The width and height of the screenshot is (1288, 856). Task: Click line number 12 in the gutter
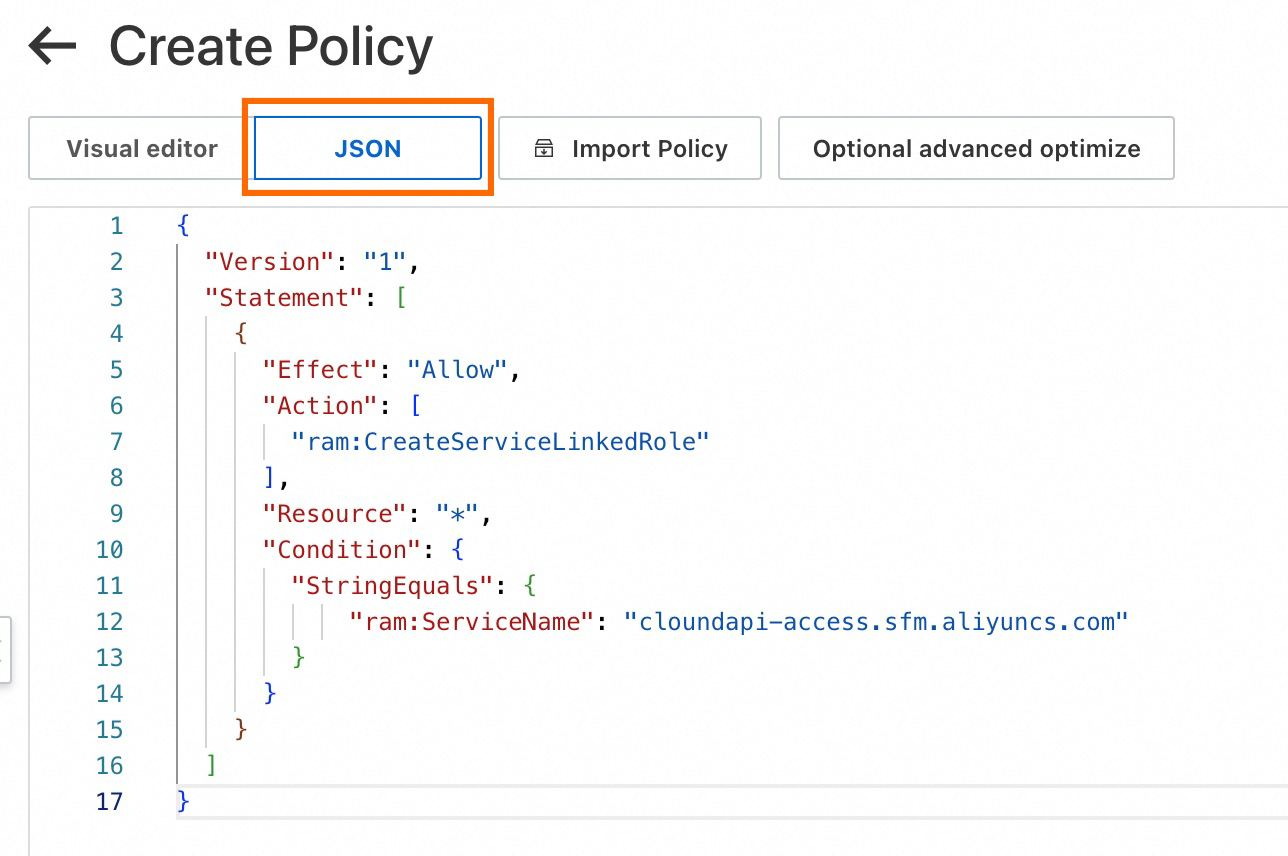pyautogui.click(x=110, y=621)
